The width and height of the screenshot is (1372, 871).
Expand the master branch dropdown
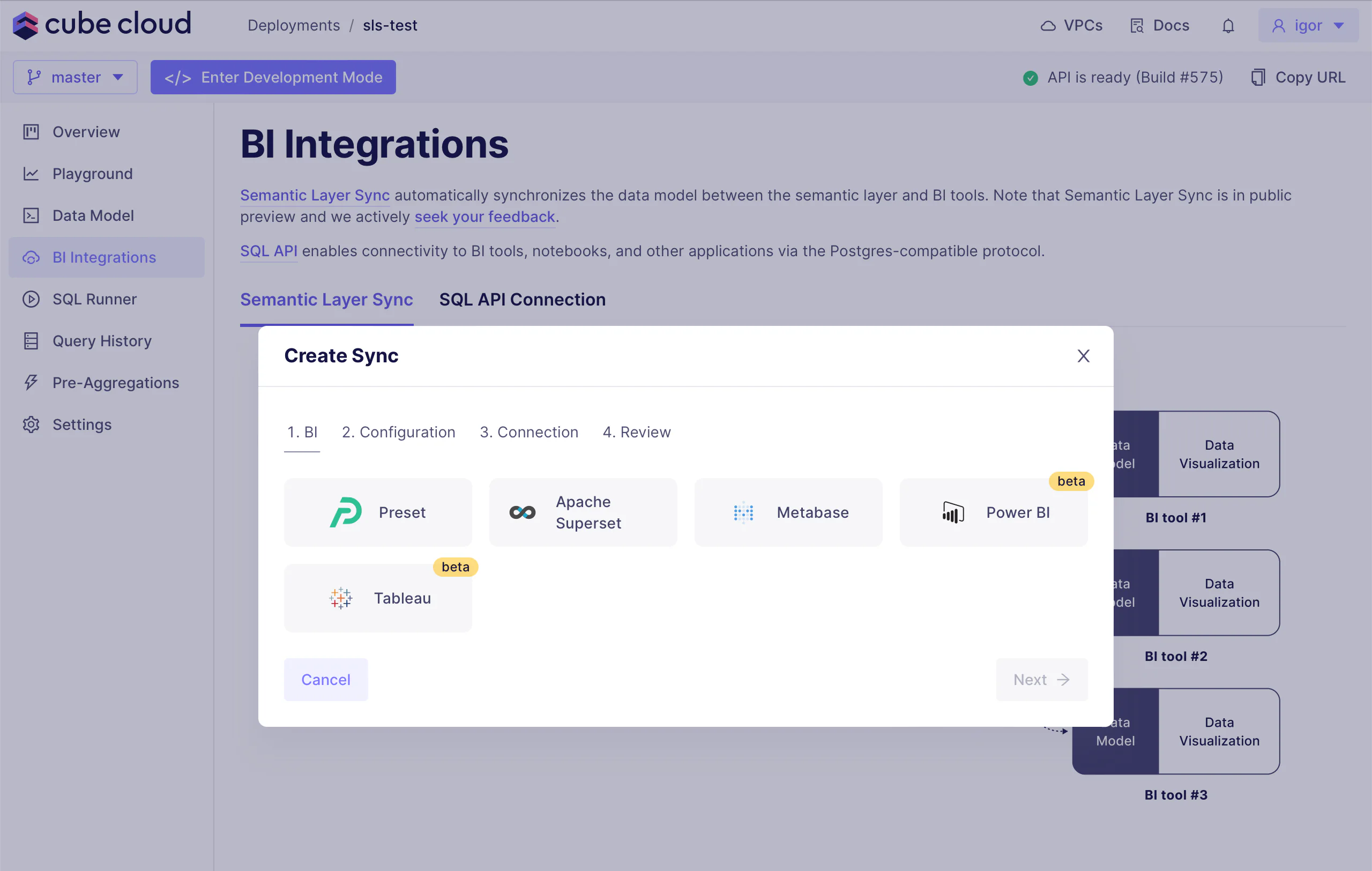[75, 78]
